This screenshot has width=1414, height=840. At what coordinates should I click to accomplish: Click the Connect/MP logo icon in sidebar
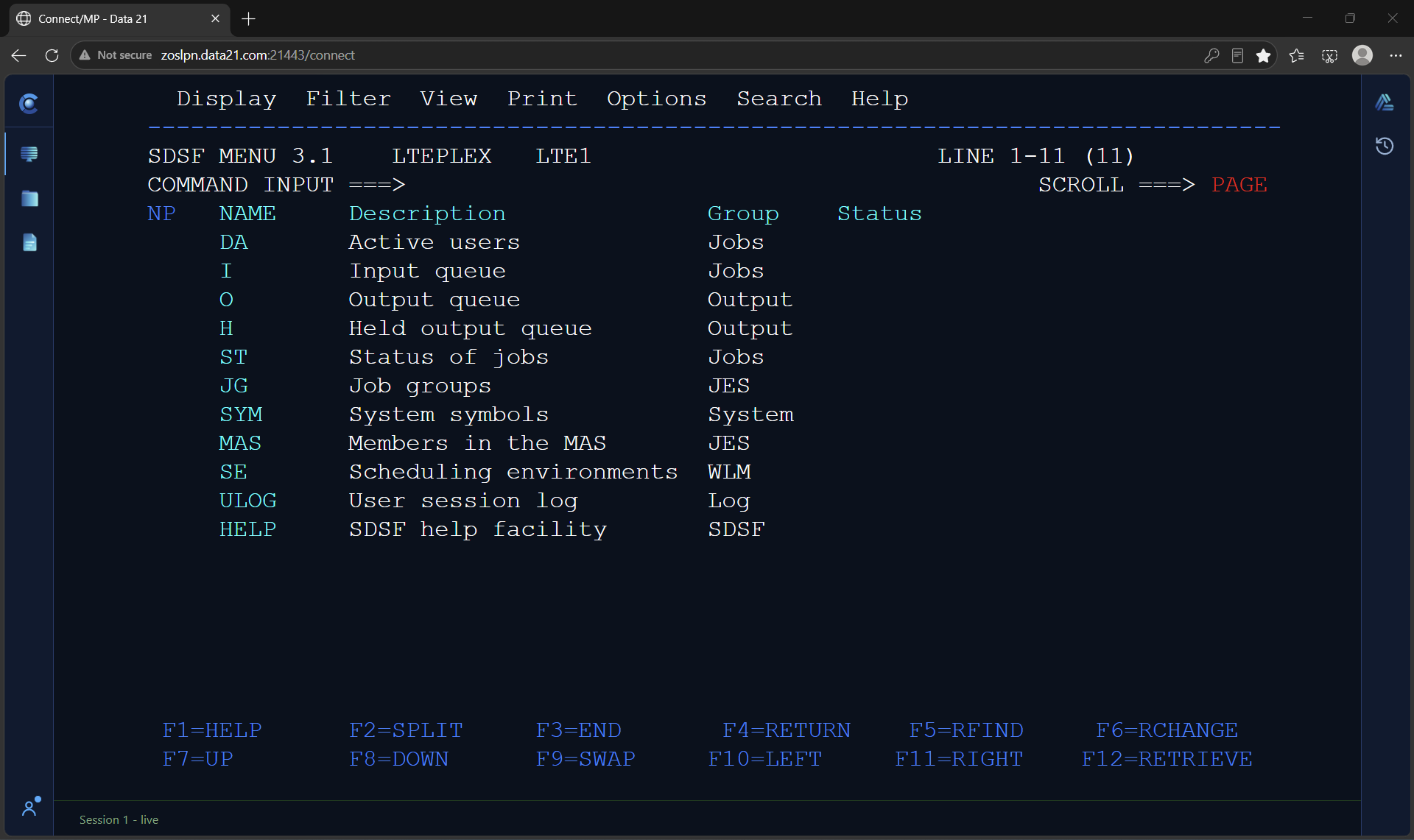(29, 104)
